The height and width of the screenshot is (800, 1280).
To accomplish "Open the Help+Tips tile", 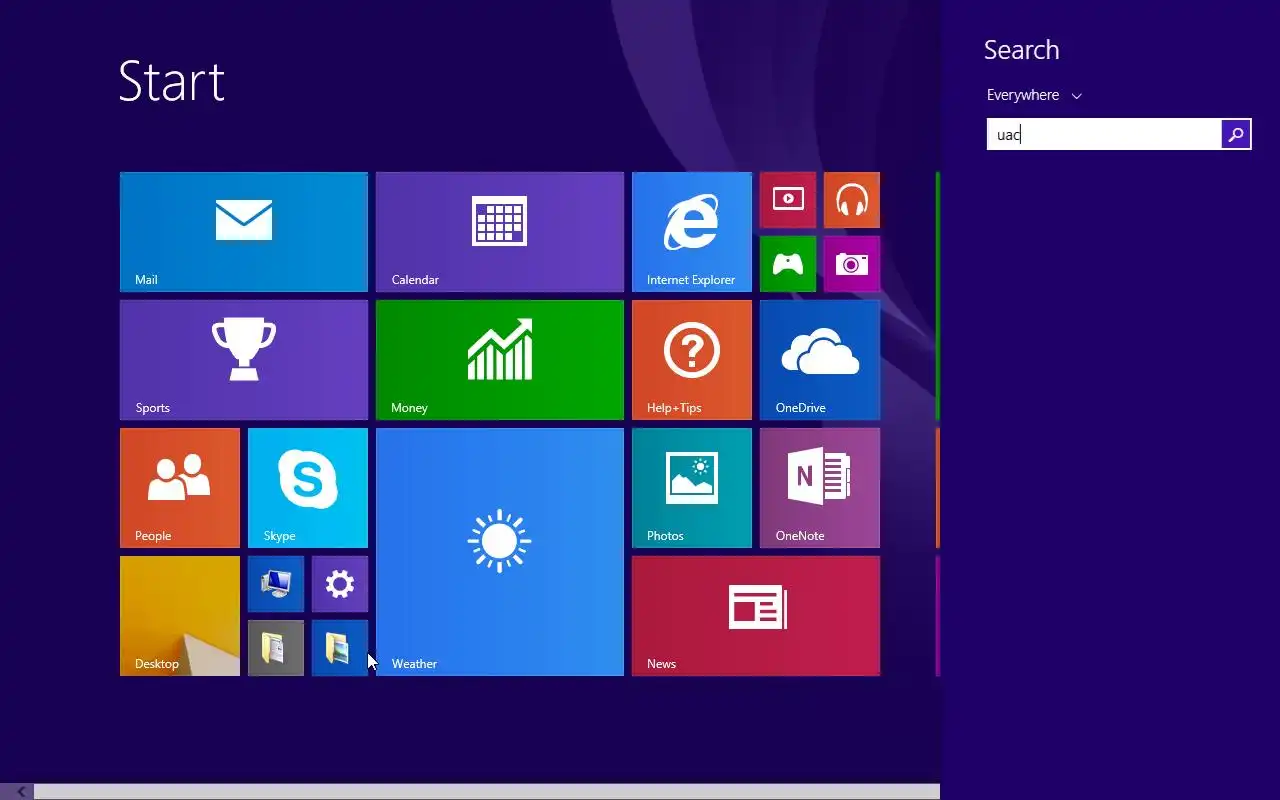I will [x=692, y=360].
